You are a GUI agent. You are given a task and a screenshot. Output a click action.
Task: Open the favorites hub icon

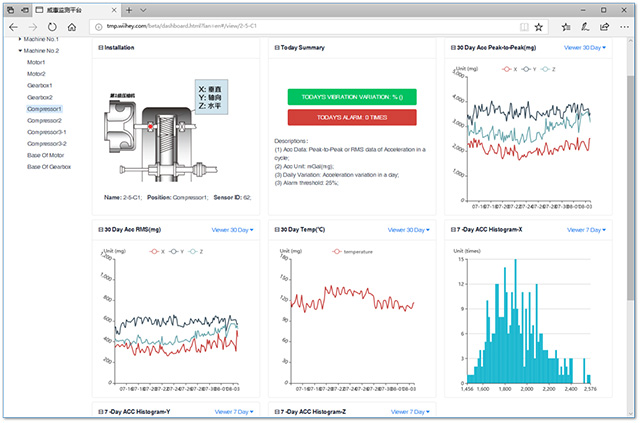coord(566,27)
